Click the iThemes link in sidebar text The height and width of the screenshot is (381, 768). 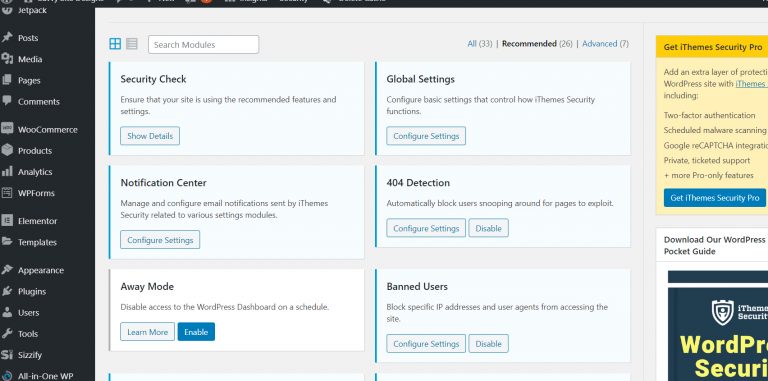click(x=751, y=84)
